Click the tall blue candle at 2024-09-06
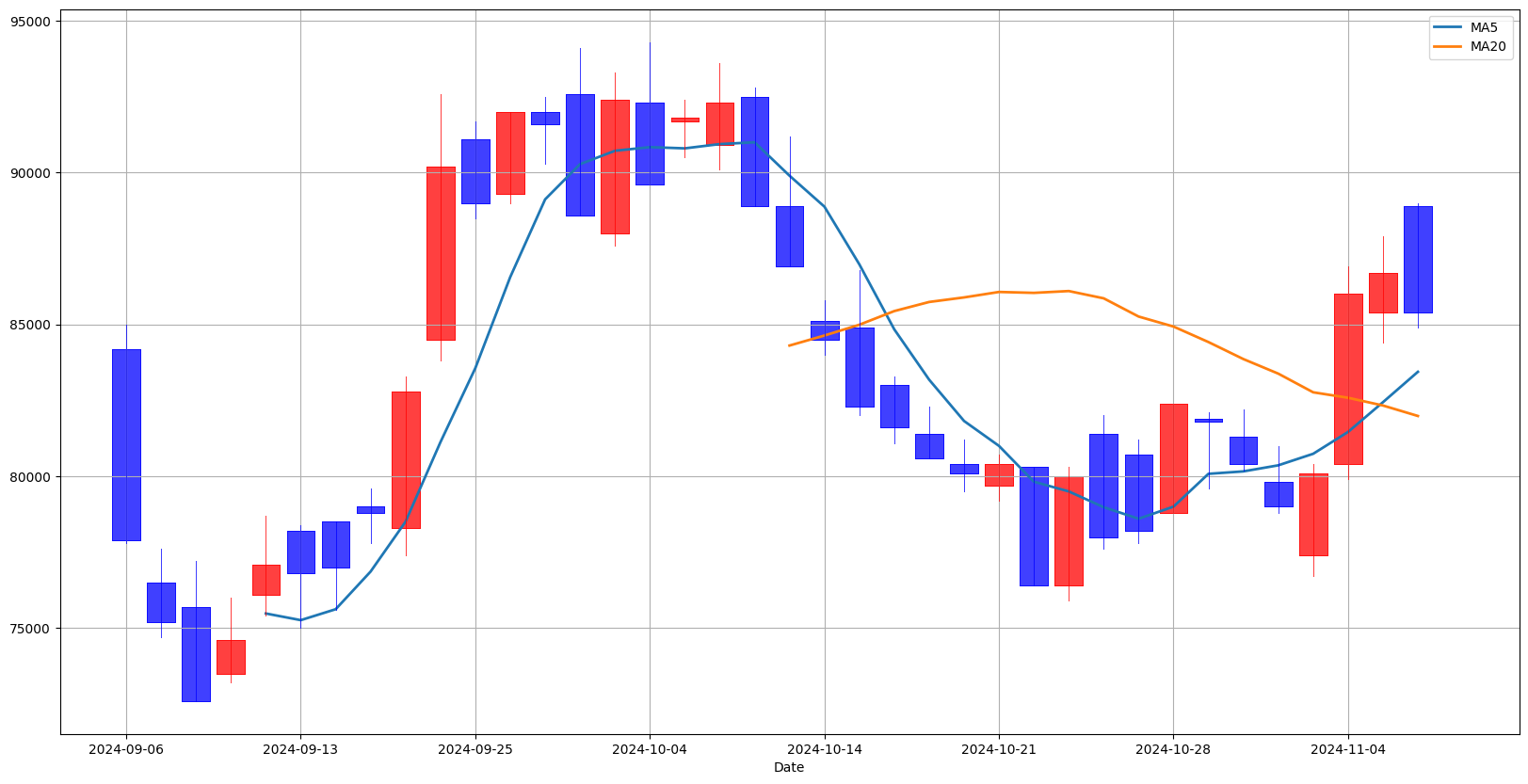1528x784 pixels. coord(126,445)
